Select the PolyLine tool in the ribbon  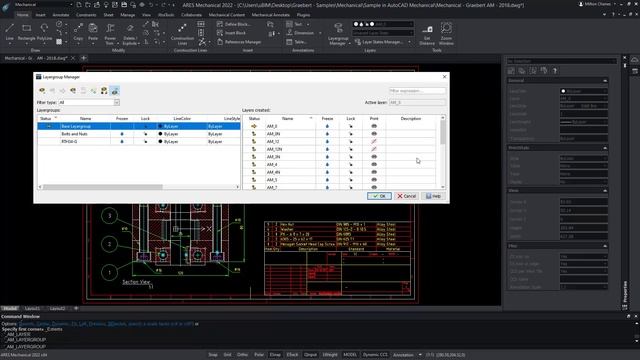tap(44, 33)
